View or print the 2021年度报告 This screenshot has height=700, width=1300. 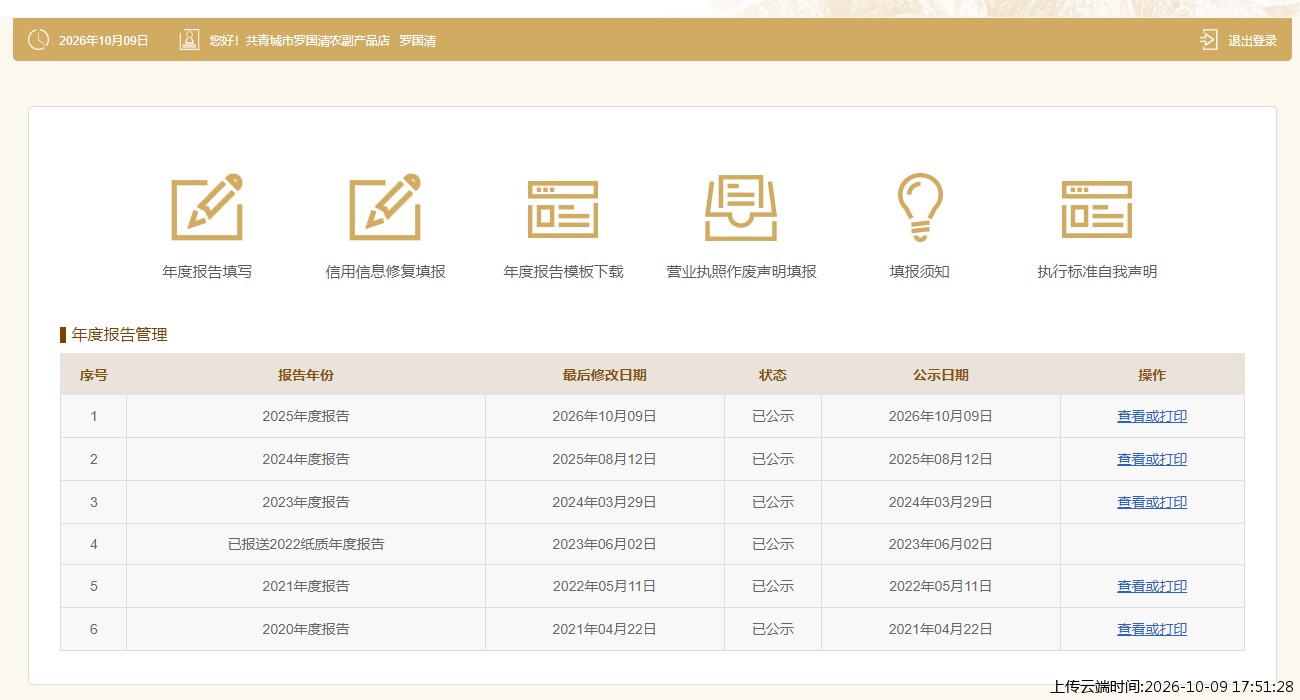[x=1152, y=586]
